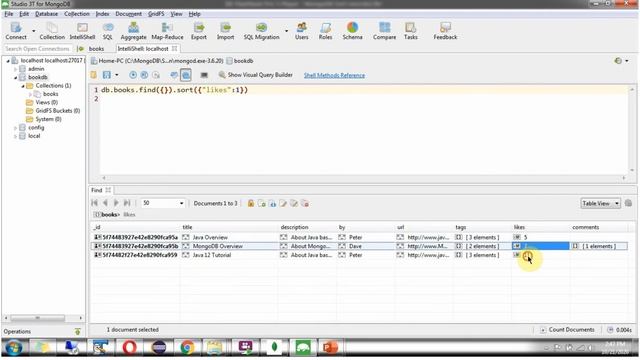Click inside the Search Open Connections field
Screen dimensions: 640x360
[38, 49]
